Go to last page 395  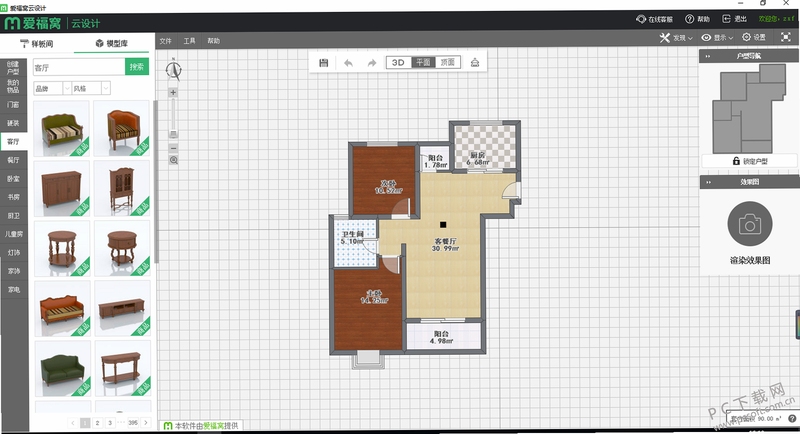coord(133,423)
